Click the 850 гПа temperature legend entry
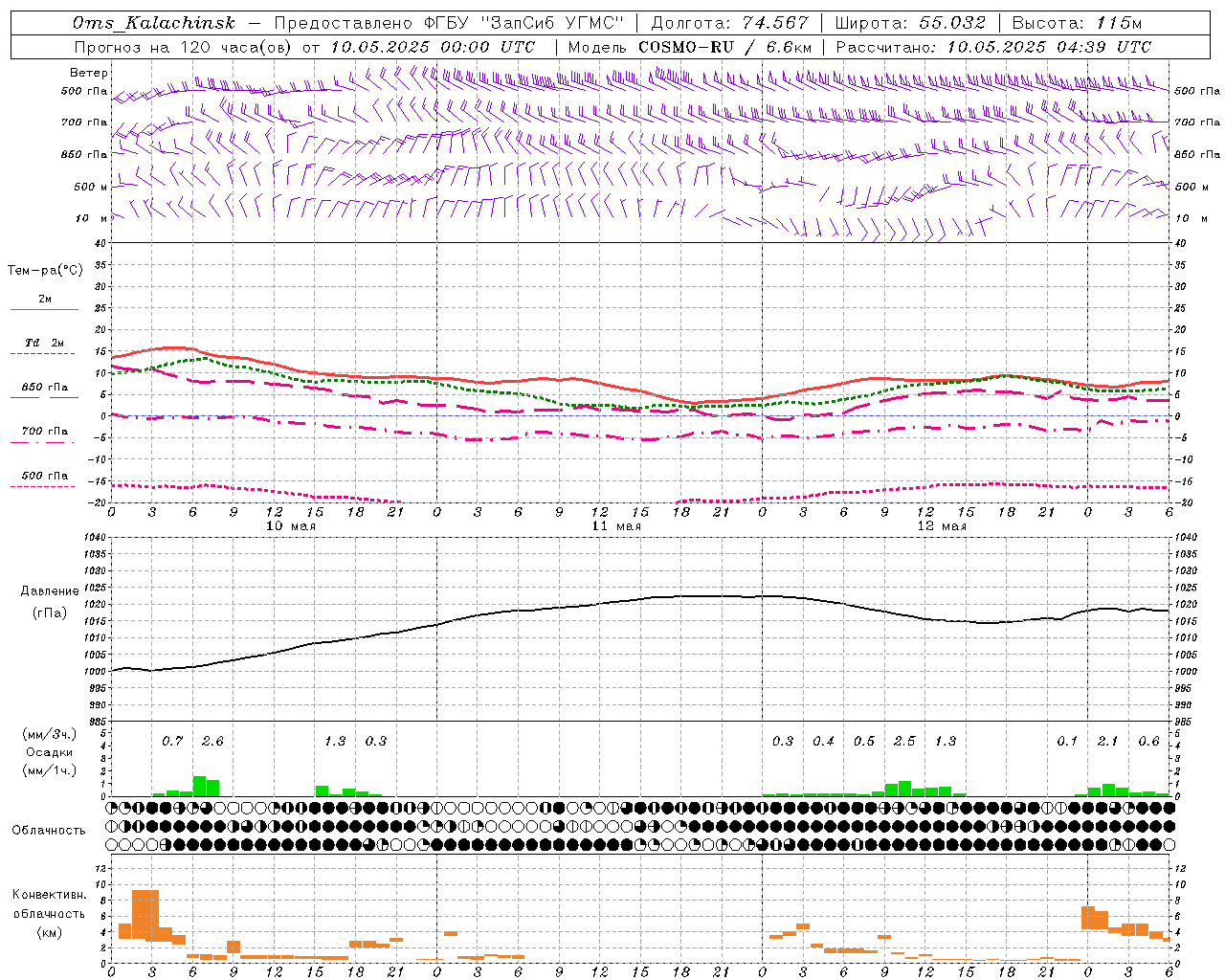 click(x=44, y=387)
